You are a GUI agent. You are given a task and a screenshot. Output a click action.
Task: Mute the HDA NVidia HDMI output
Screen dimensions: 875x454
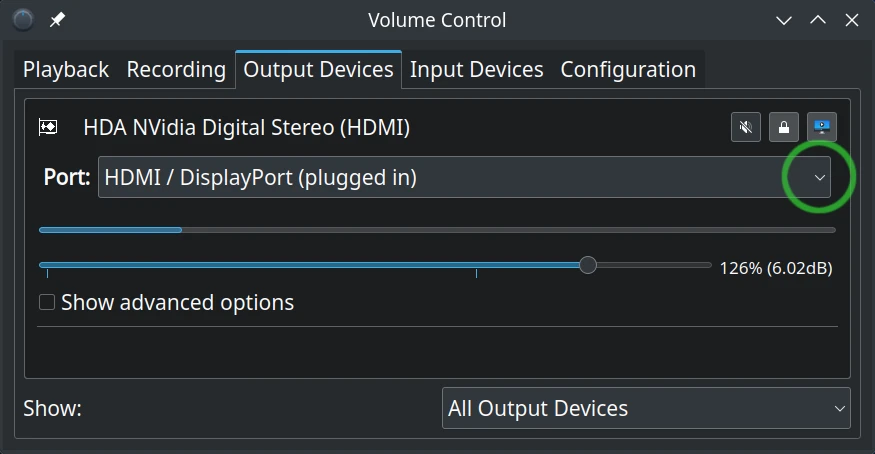pyautogui.click(x=746, y=127)
